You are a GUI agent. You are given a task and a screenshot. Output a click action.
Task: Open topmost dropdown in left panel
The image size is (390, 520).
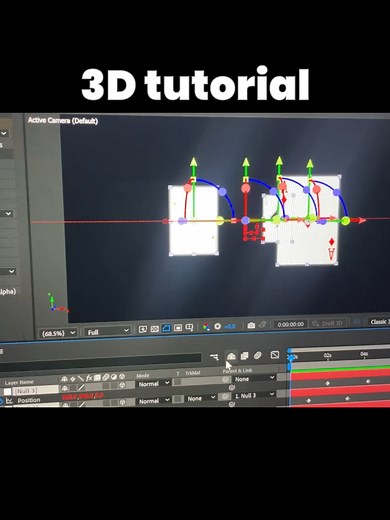pyautogui.click(x=4, y=133)
